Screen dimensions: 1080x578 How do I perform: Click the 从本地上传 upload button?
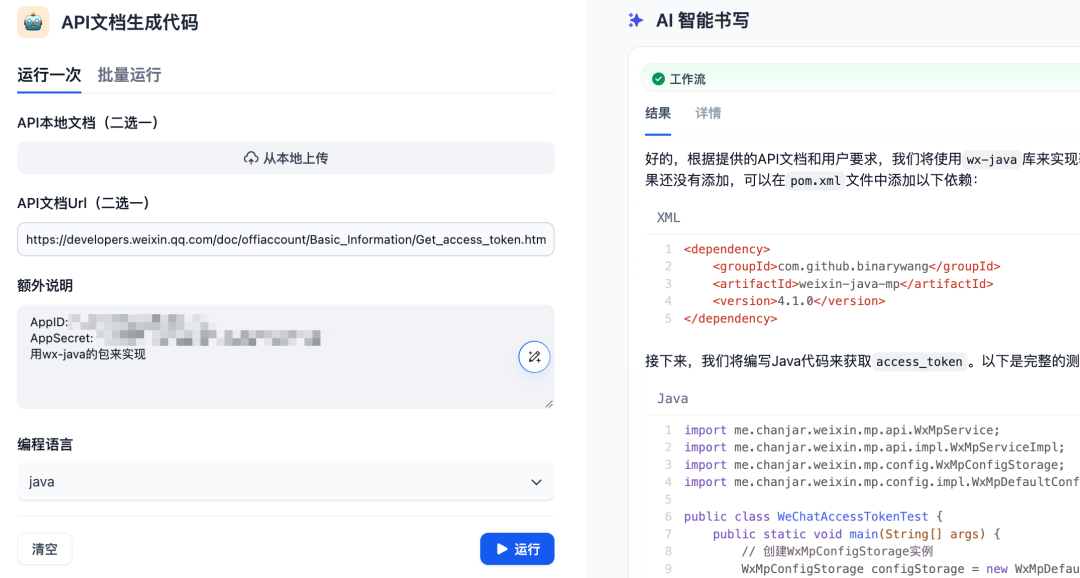click(x=285, y=158)
